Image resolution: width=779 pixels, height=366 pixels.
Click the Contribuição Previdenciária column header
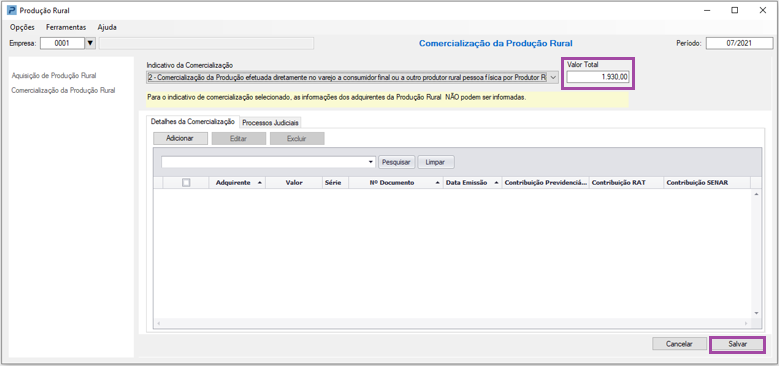pyautogui.click(x=545, y=183)
